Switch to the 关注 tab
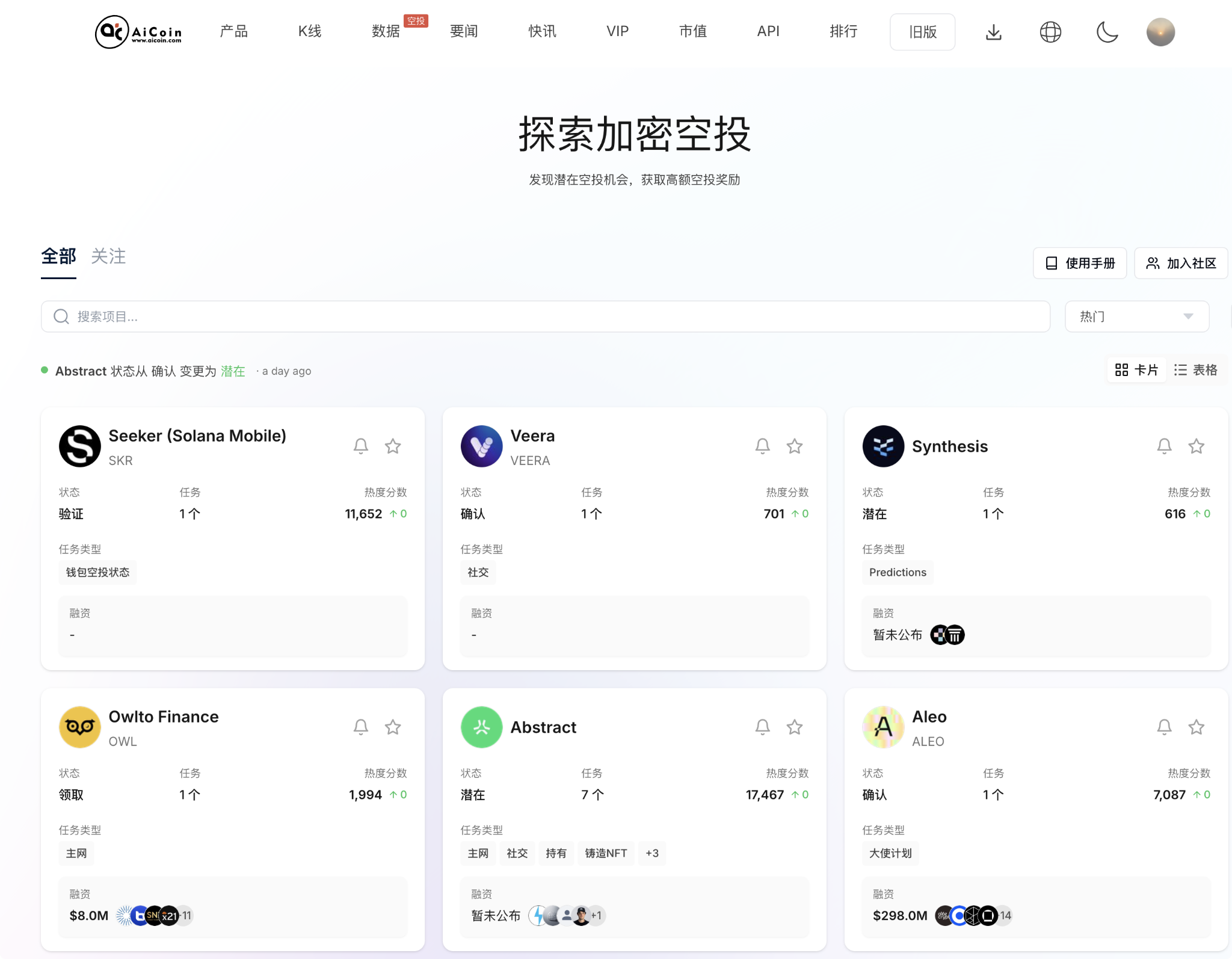This screenshot has width=1232, height=959. pos(108,256)
